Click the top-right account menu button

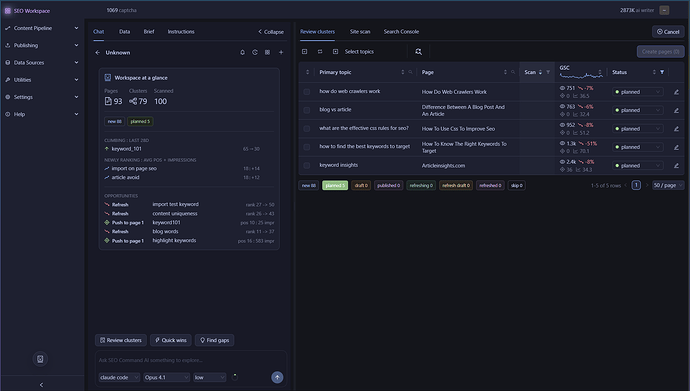664,10
